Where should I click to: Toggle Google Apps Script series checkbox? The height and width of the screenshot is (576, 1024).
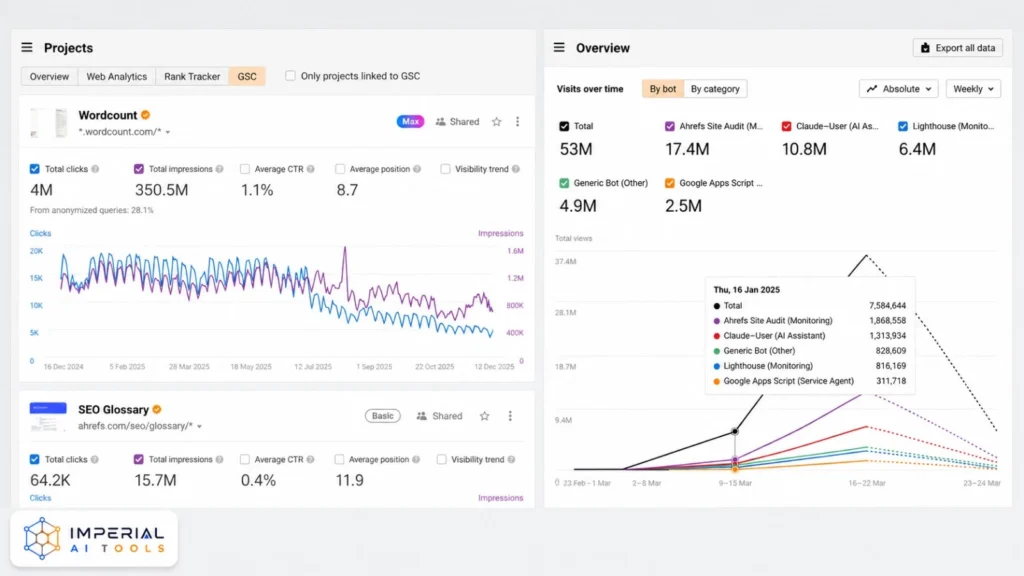(669, 183)
